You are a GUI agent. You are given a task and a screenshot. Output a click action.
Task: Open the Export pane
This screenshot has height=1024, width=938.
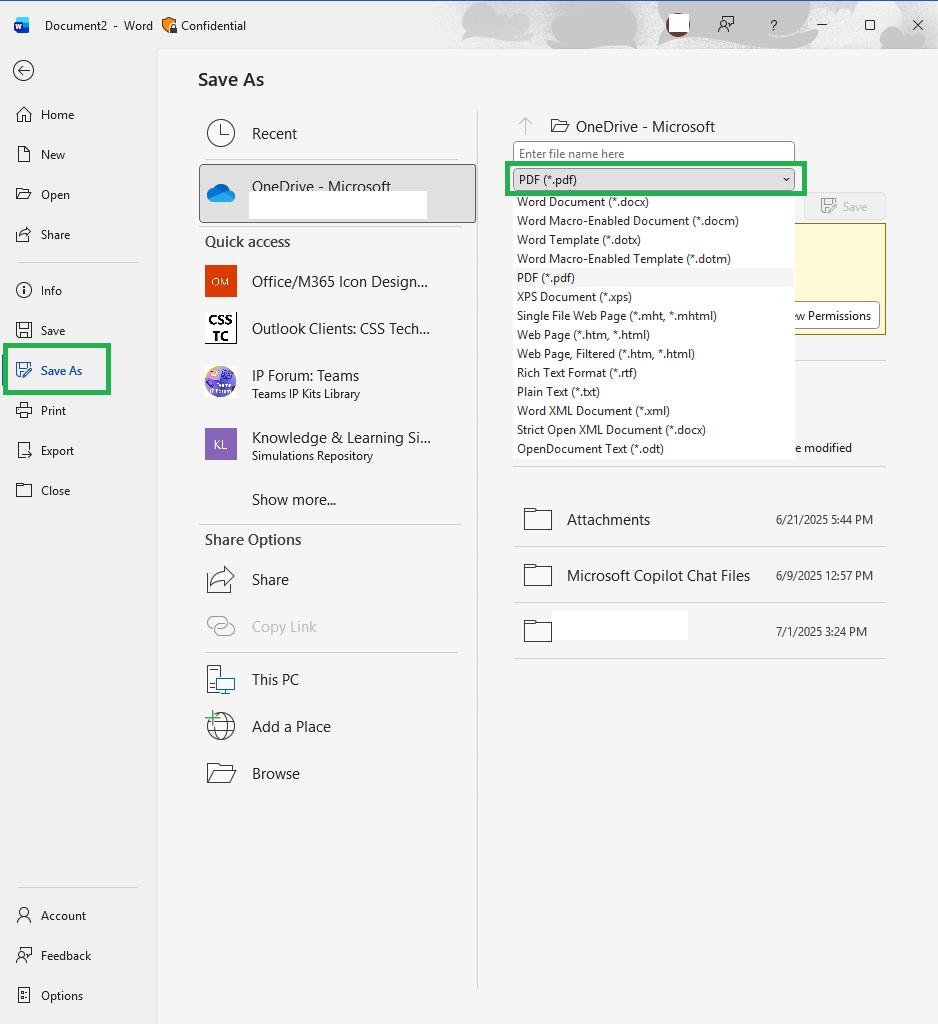click(x=44, y=451)
